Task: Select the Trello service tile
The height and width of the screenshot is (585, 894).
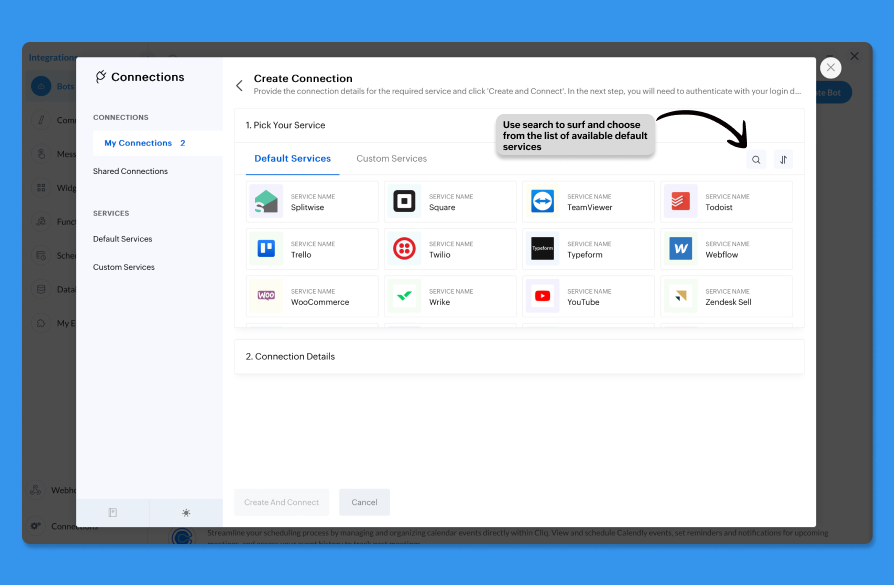Action: [x=312, y=249]
